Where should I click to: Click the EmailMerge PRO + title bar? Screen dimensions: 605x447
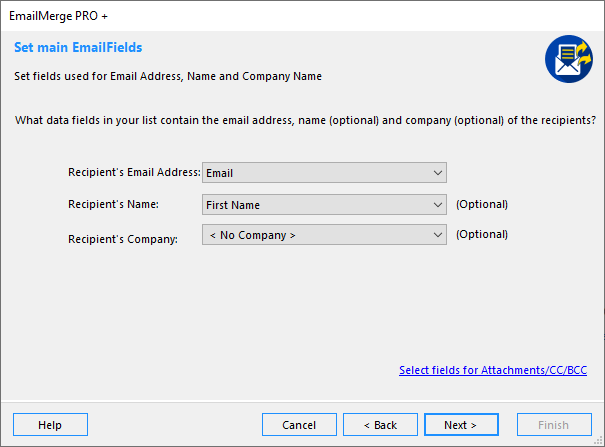click(x=302, y=16)
